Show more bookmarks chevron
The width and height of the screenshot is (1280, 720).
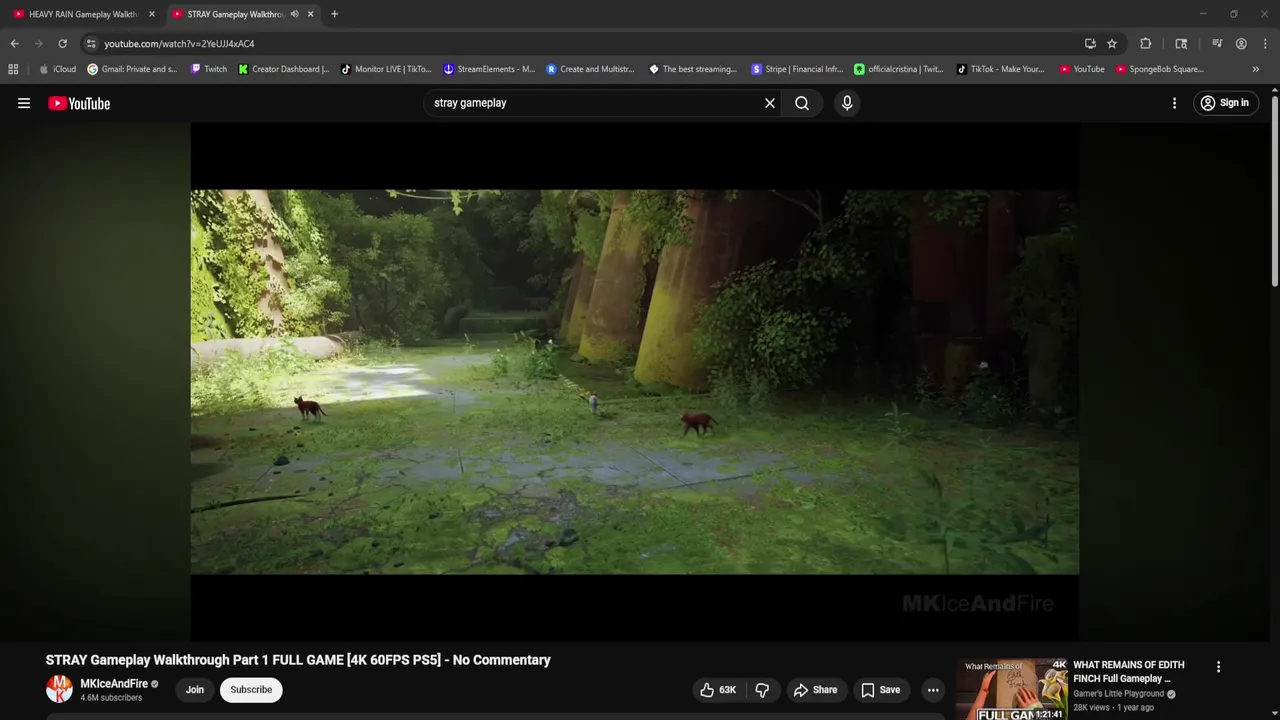point(1256,69)
